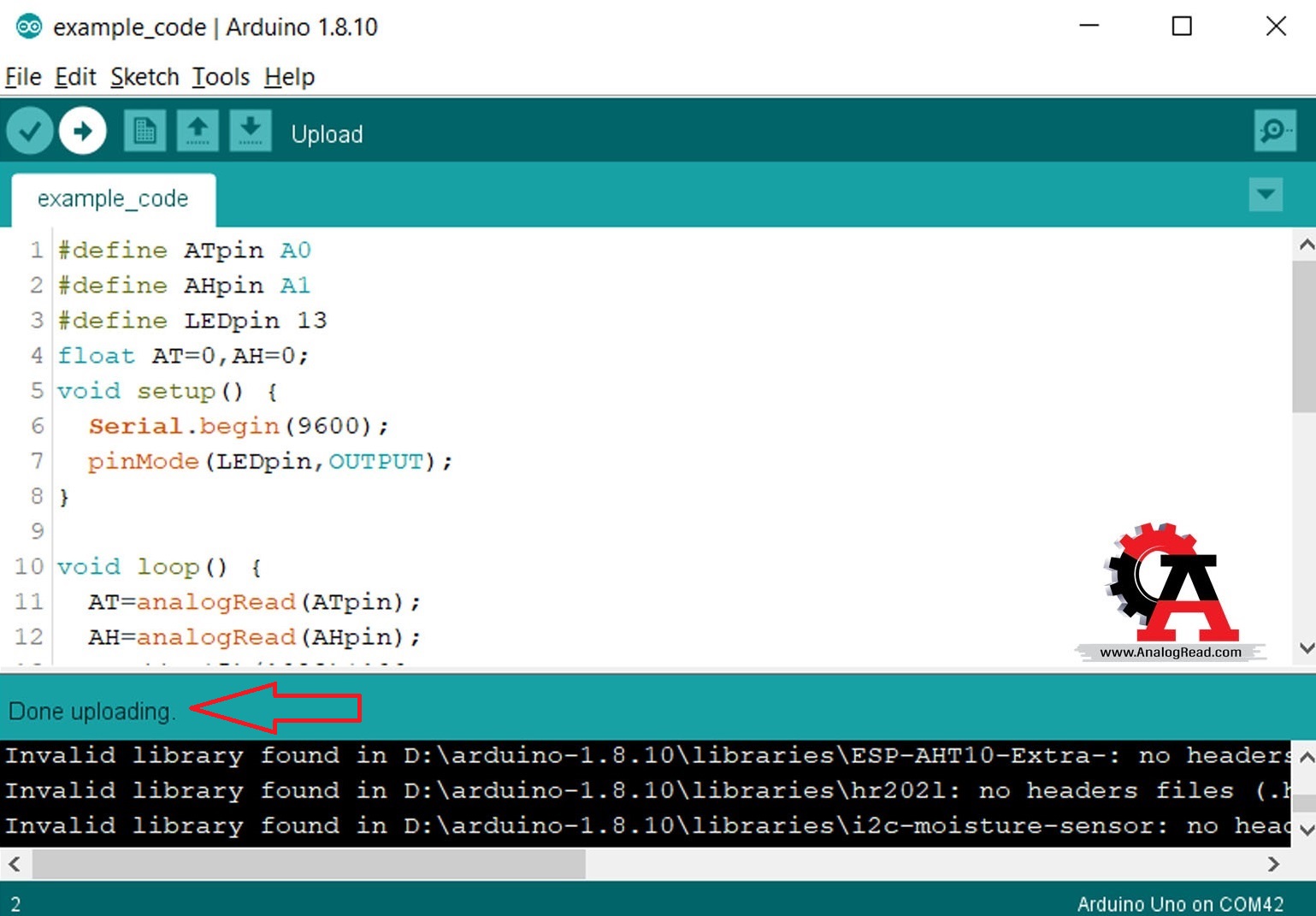Maximize the Arduino window
1316x916 pixels.
coord(1182,27)
